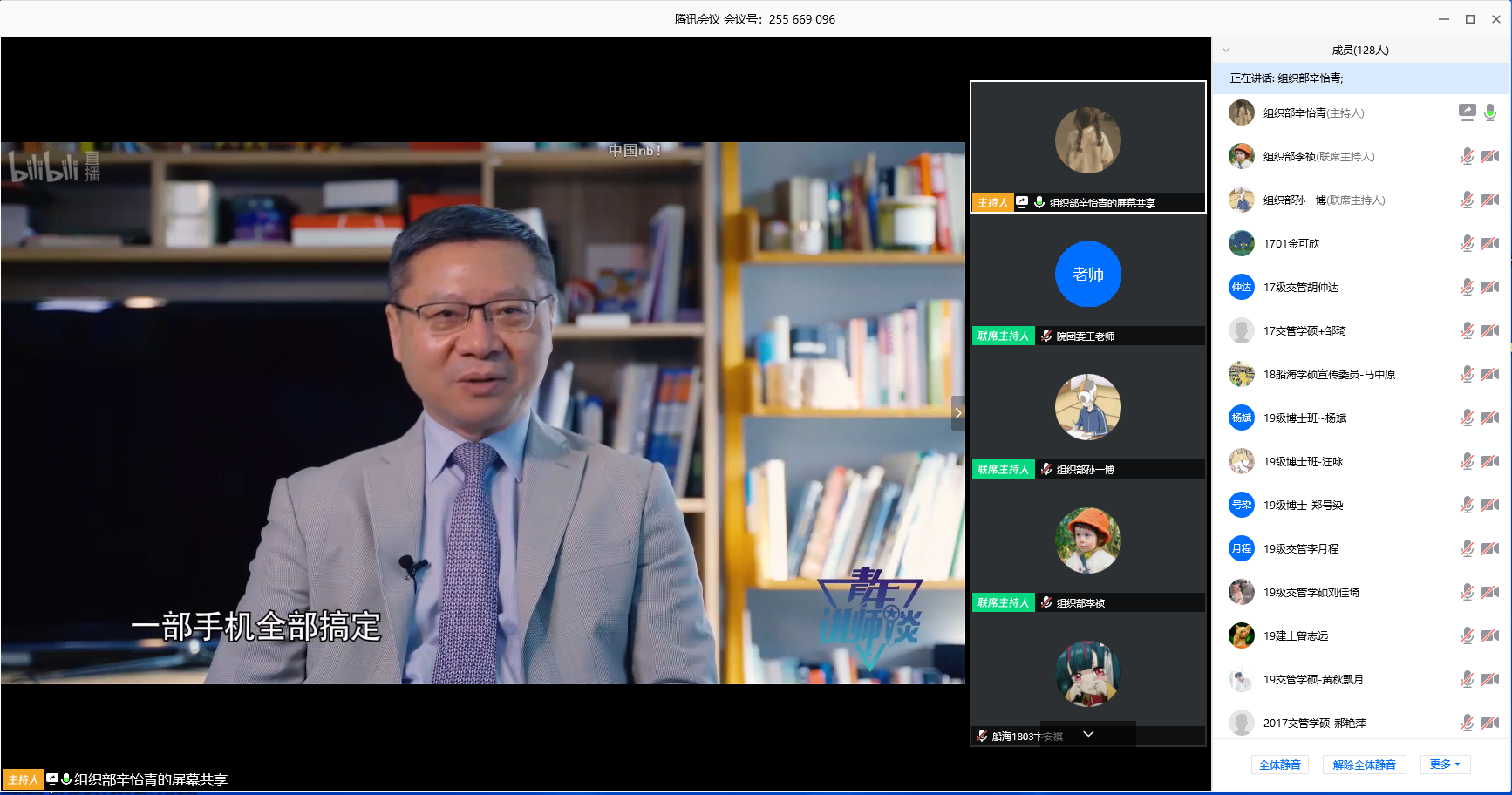This screenshot has width=1512, height=795.
Task: Toggle muted microphone for 组织部李祯 in member list
Action: click(x=1467, y=156)
